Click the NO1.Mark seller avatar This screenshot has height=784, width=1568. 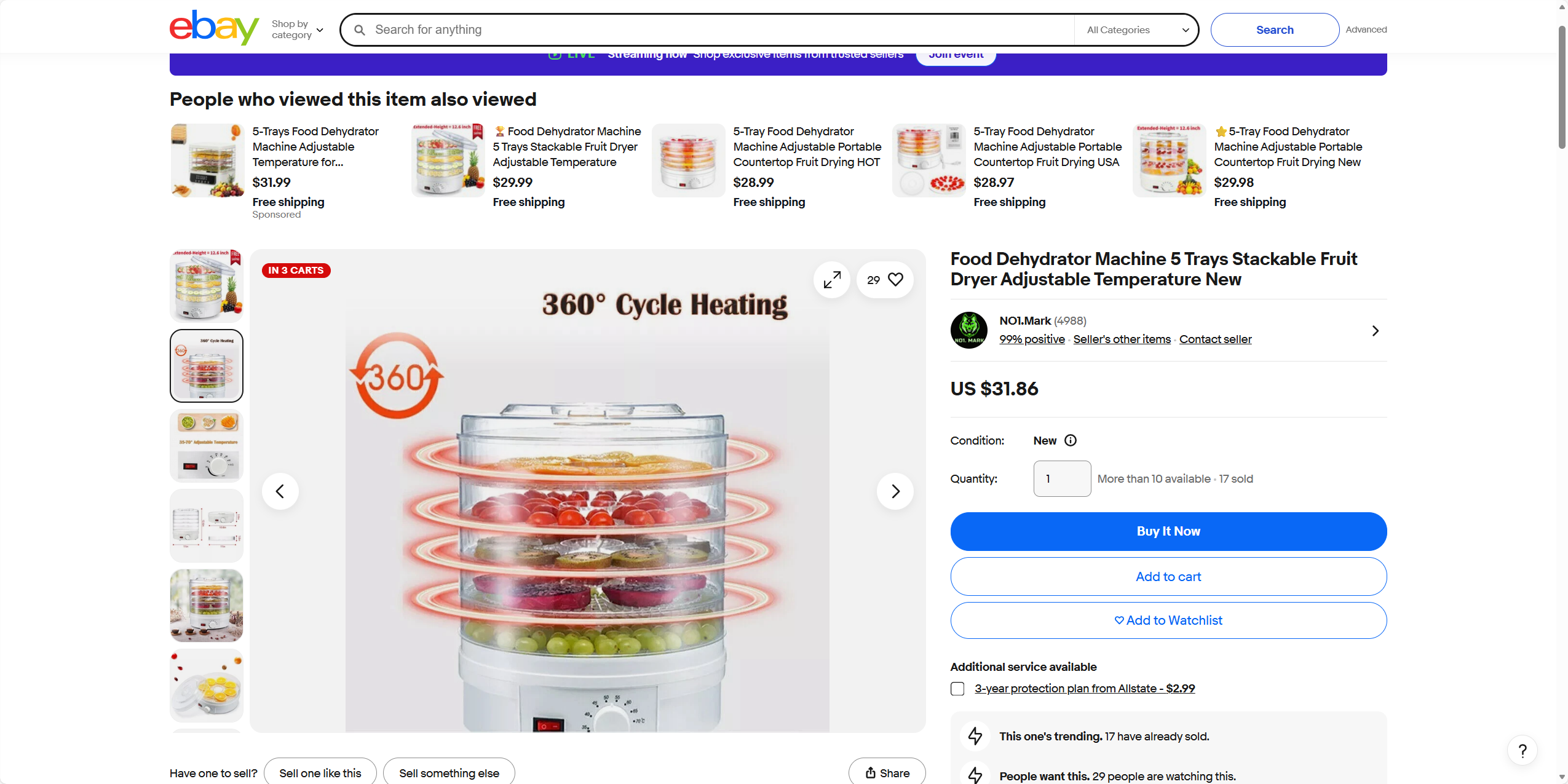tap(968, 330)
